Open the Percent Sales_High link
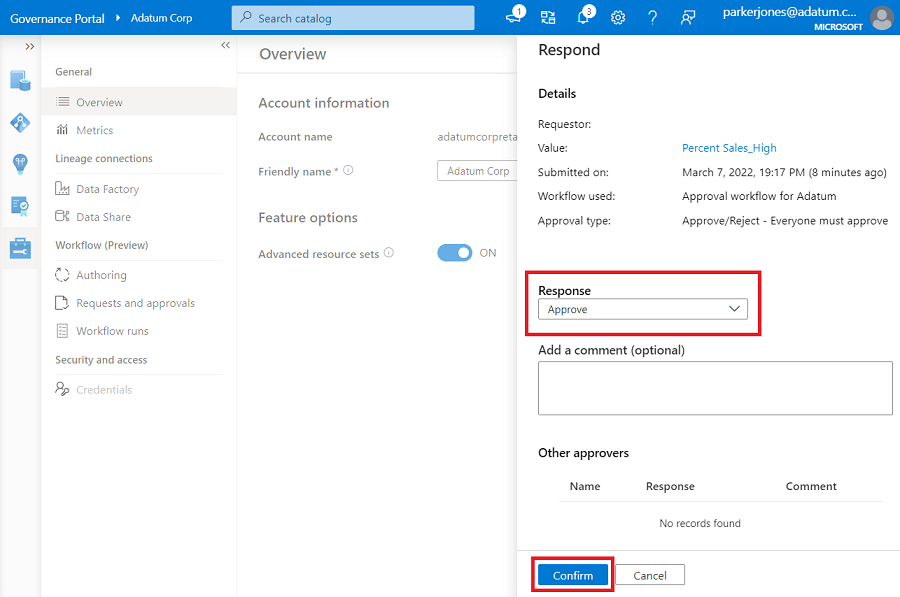This screenshot has width=900, height=597. pyautogui.click(x=729, y=148)
